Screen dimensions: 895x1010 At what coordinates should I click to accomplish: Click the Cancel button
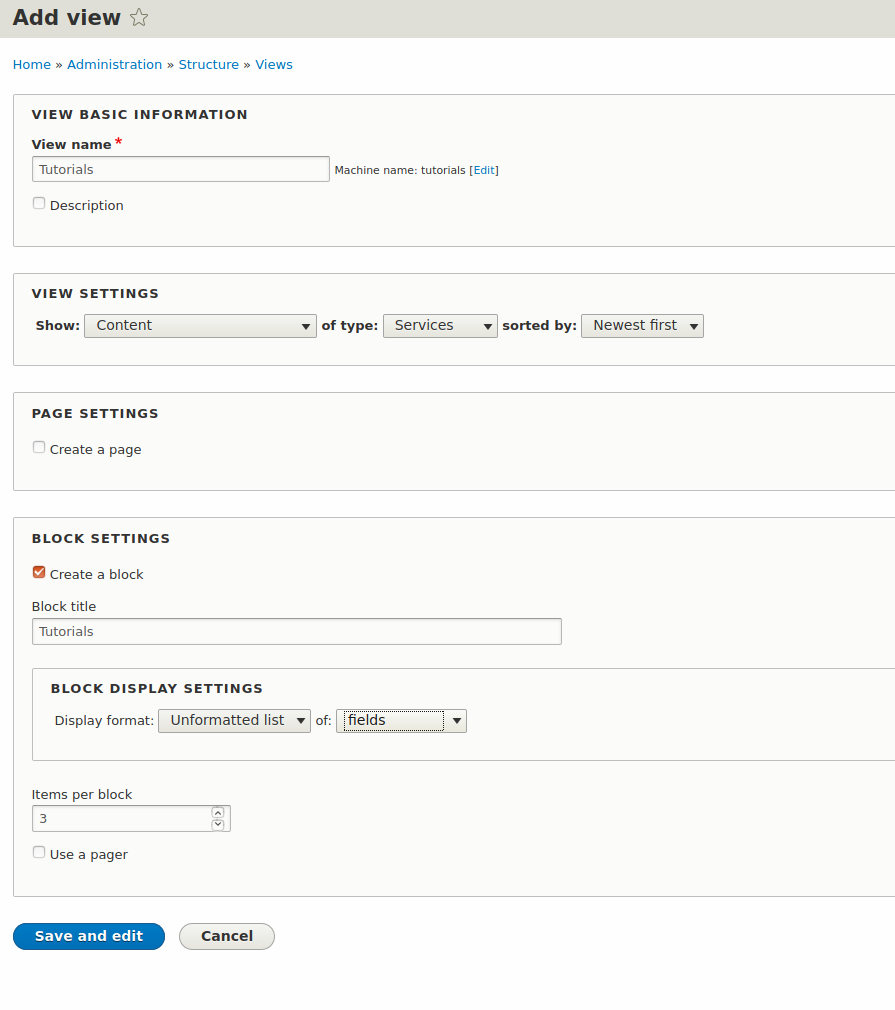click(226, 936)
